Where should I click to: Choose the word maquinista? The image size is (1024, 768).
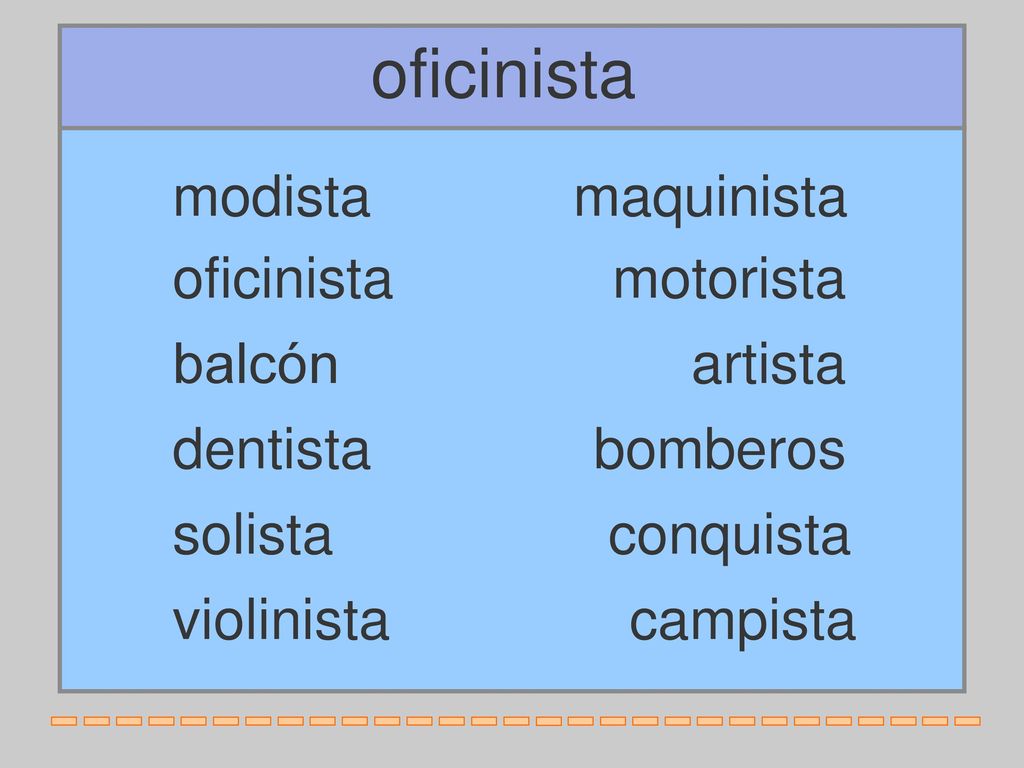710,199
